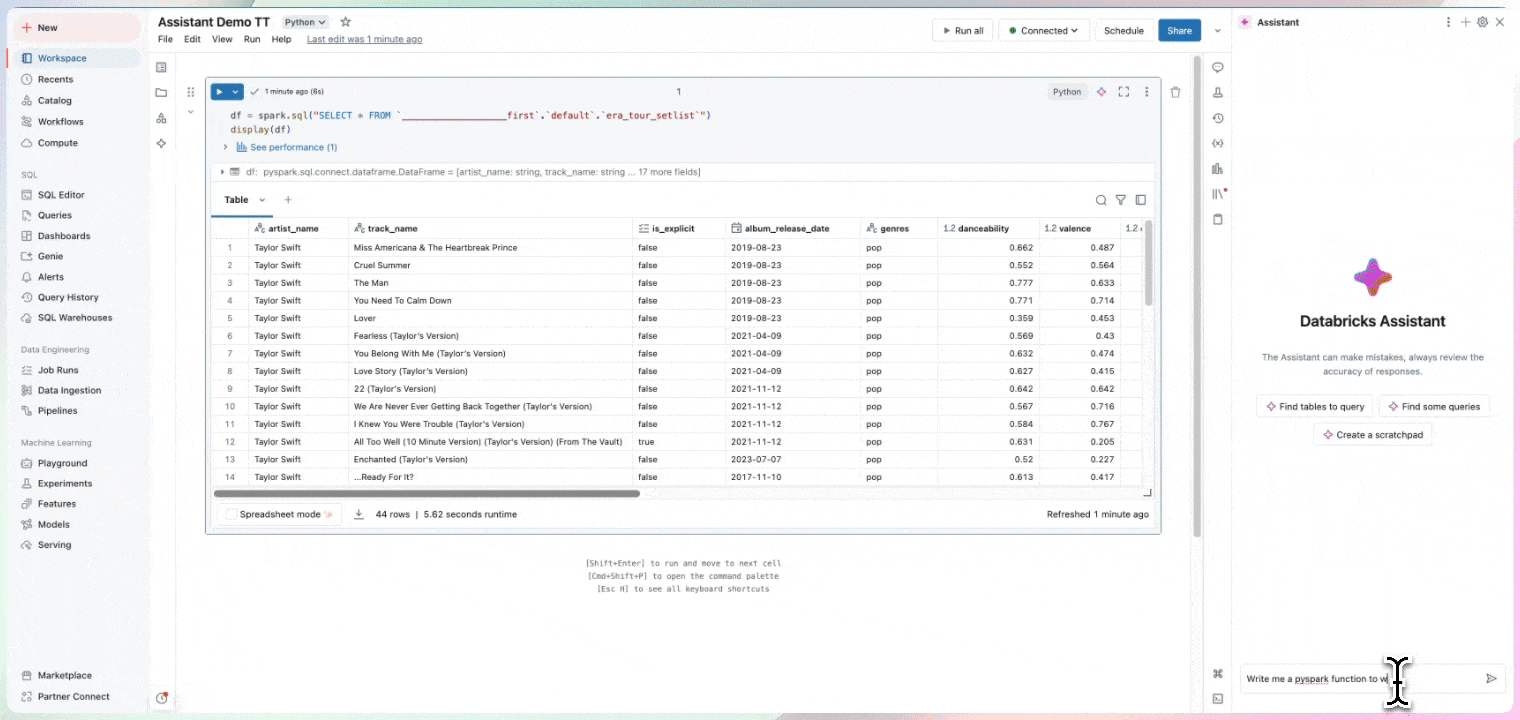This screenshot has width=1520, height=720.
Task: Delete the cell with the trash icon
Action: (x=1175, y=92)
